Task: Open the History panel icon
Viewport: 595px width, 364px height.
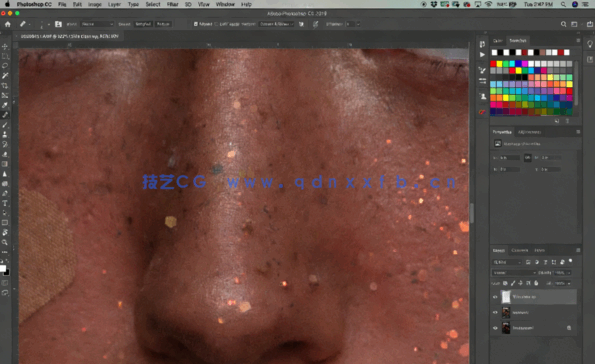Action: pos(482,44)
